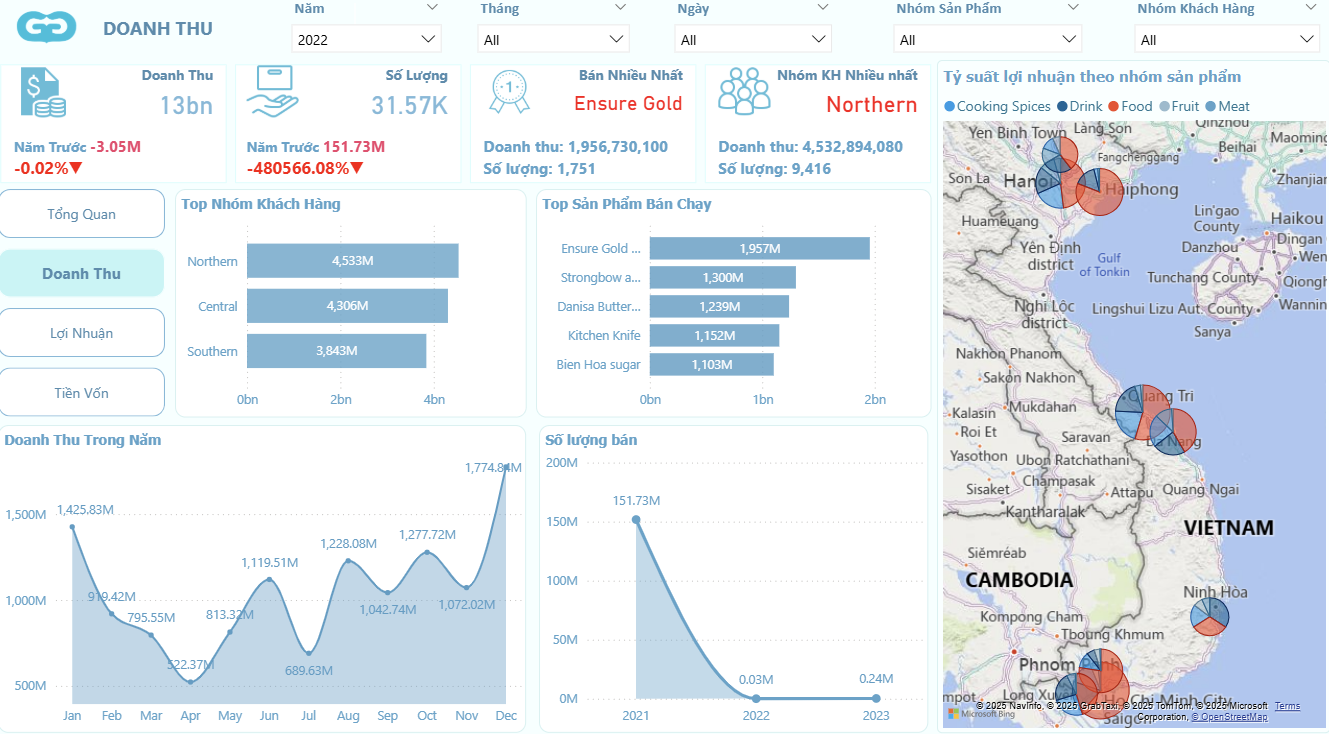Click the 'Ensure Gold' best-seller text
1329x734 pixels.
pyautogui.click(x=628, y=104)
